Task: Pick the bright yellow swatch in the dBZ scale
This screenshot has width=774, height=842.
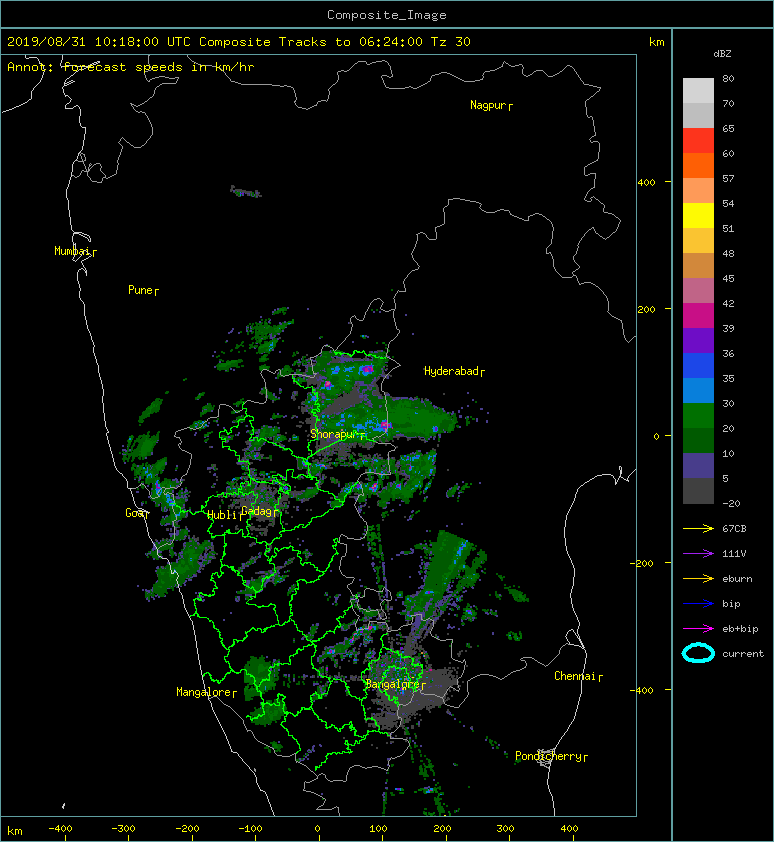Action: [698, 215]
